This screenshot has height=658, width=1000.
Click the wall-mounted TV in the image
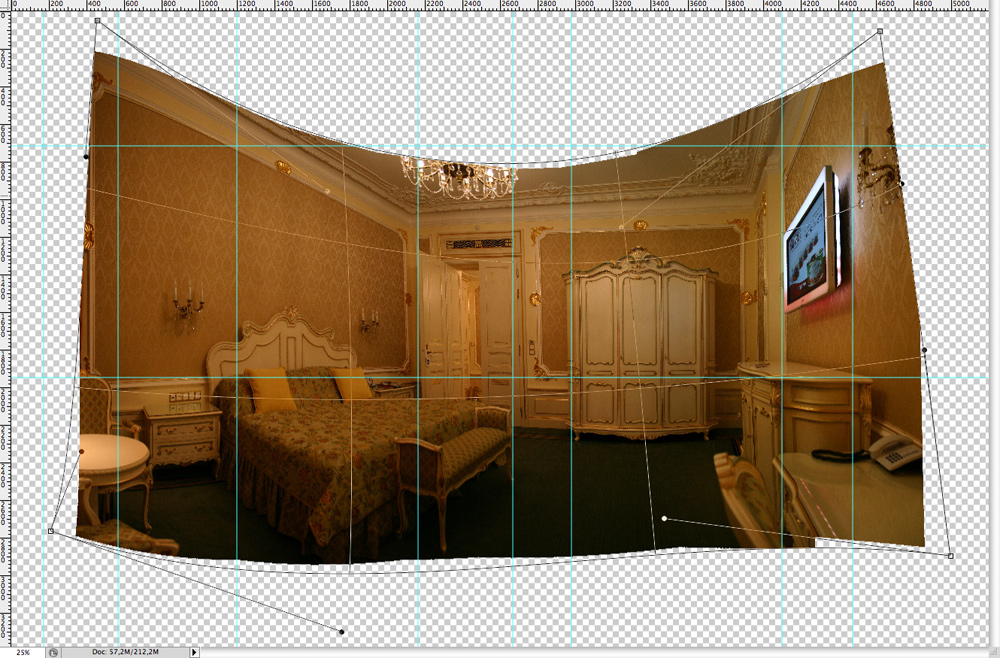pyautogui.click(x=812, y=238)
